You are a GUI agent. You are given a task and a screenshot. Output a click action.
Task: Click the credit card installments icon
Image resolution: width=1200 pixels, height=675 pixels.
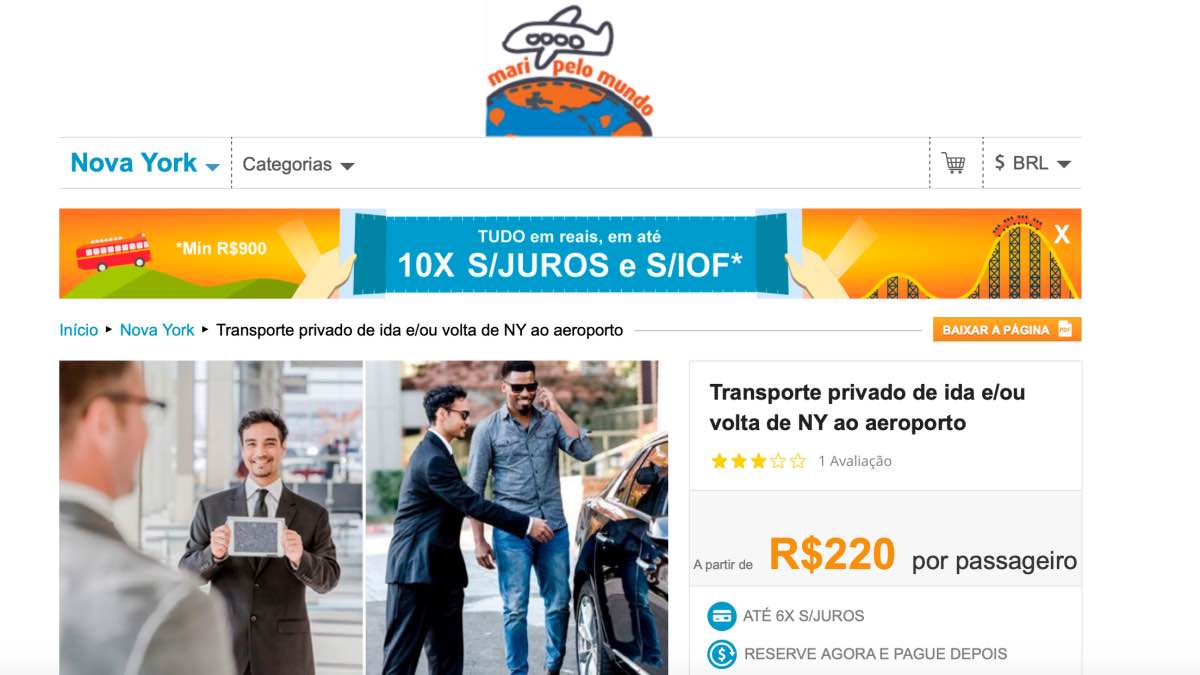[x=721, y=616]
